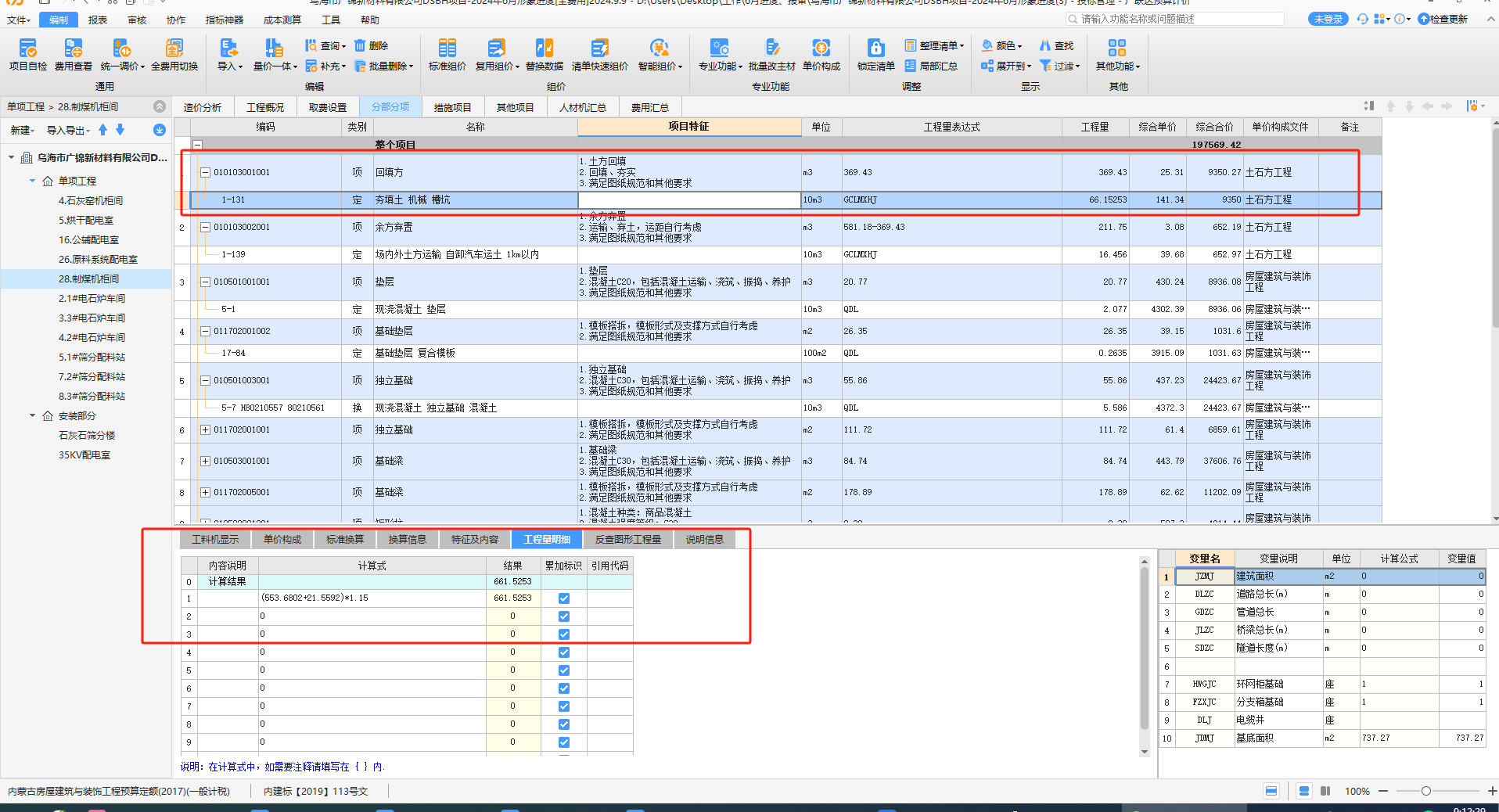
Task: Open the 报表 menu
Action: pyautogui.click(x=98, y=20)
